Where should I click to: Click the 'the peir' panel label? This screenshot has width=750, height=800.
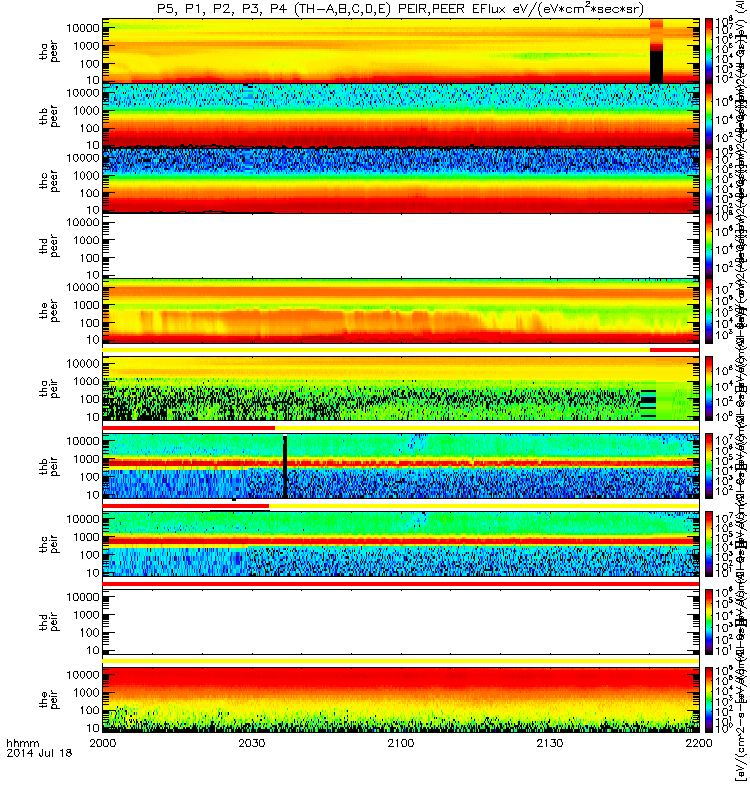pos(48,700)
